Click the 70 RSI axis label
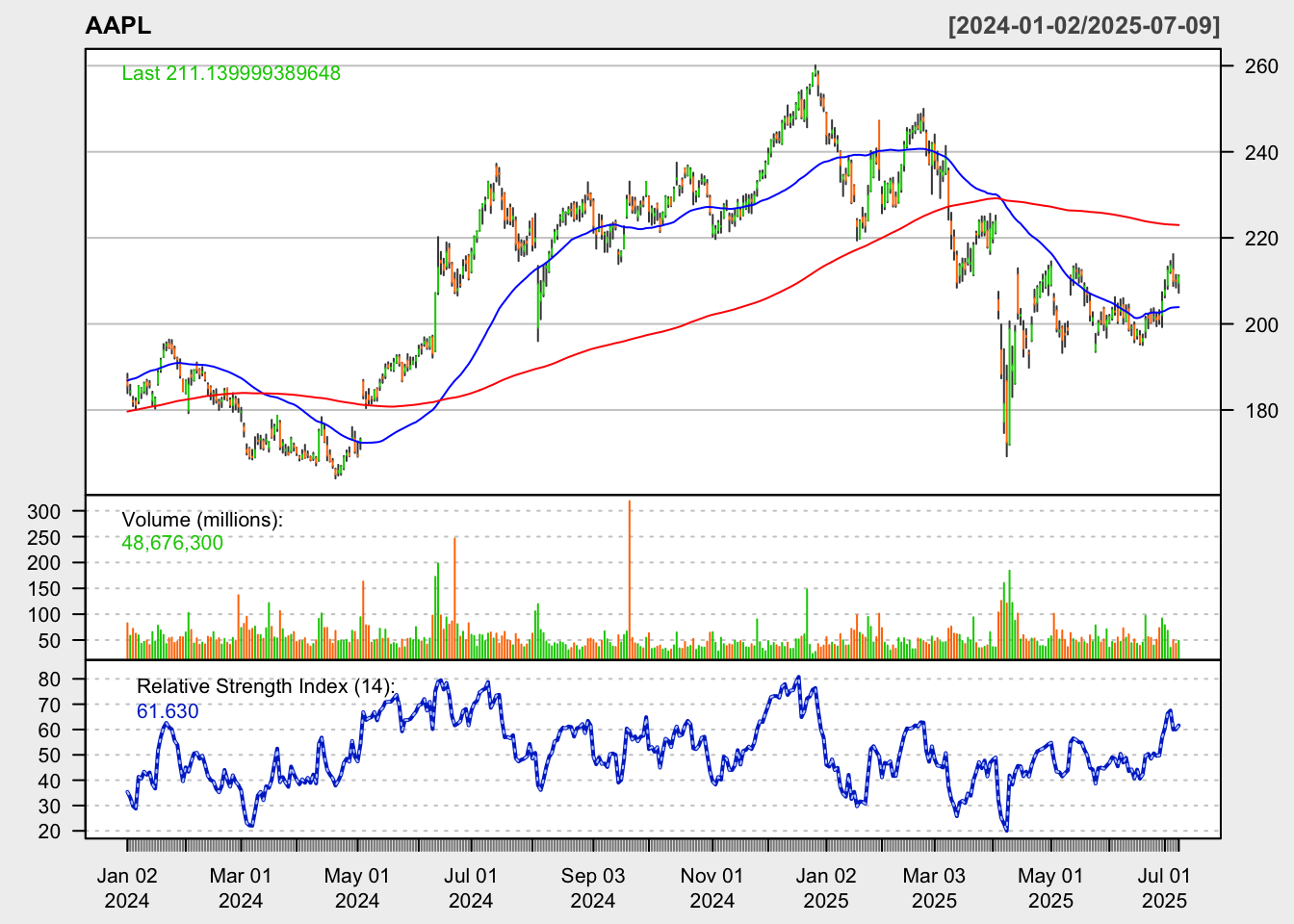The image size is (1294, 924). [50, 705]
